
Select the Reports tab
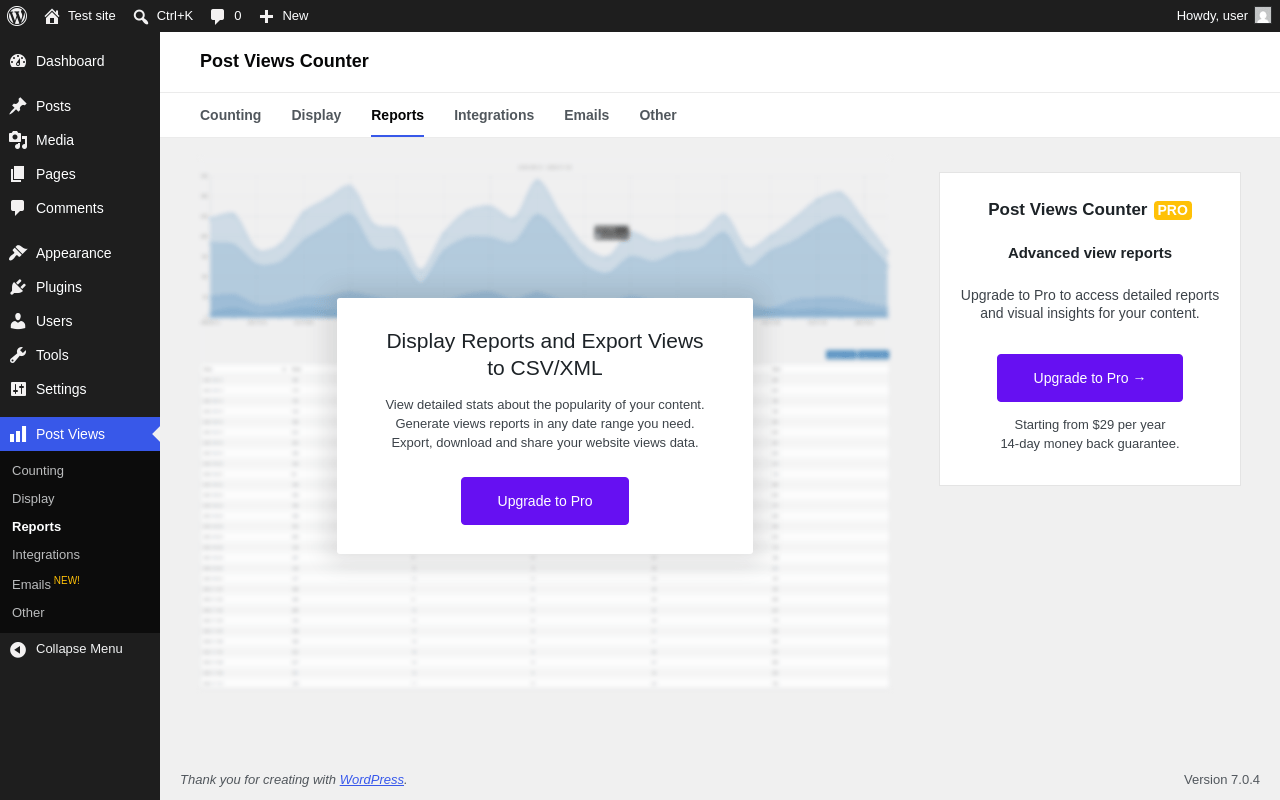[397, 115]
